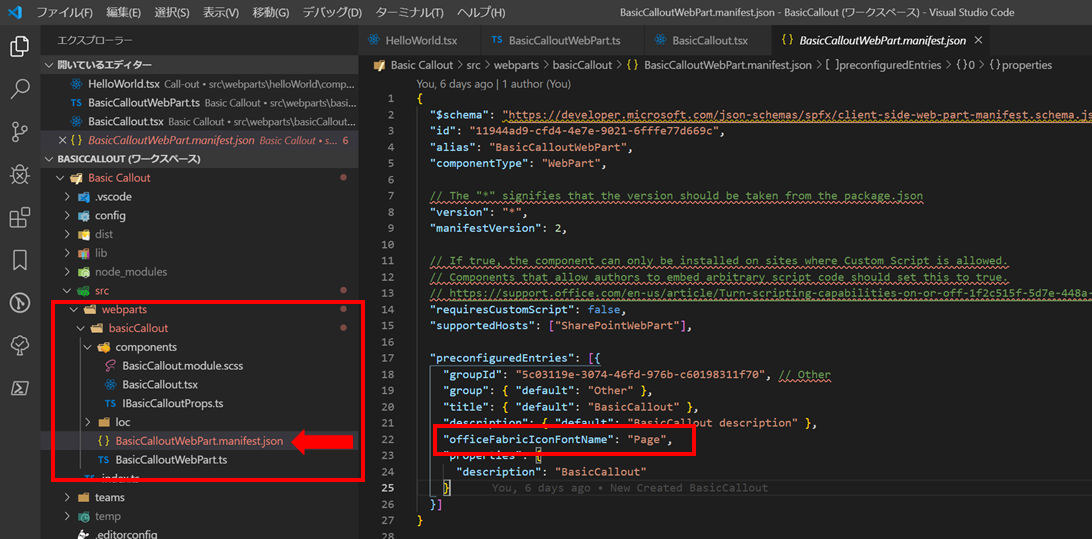Open the ヘルプ(H) menu
This screenshot has height=539, width=1092.
(481, 13)
